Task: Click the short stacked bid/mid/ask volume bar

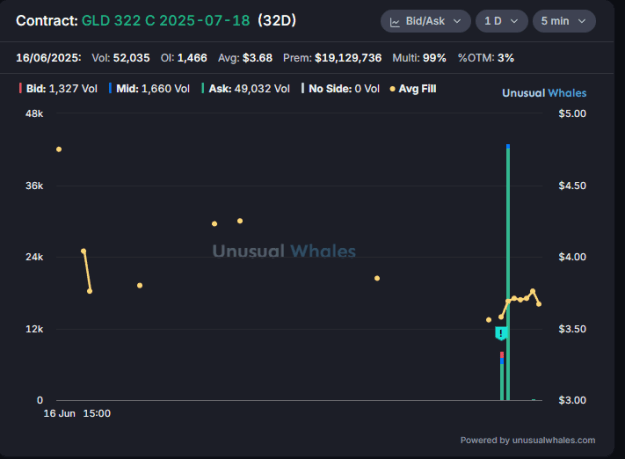Action: pos(502,376)
